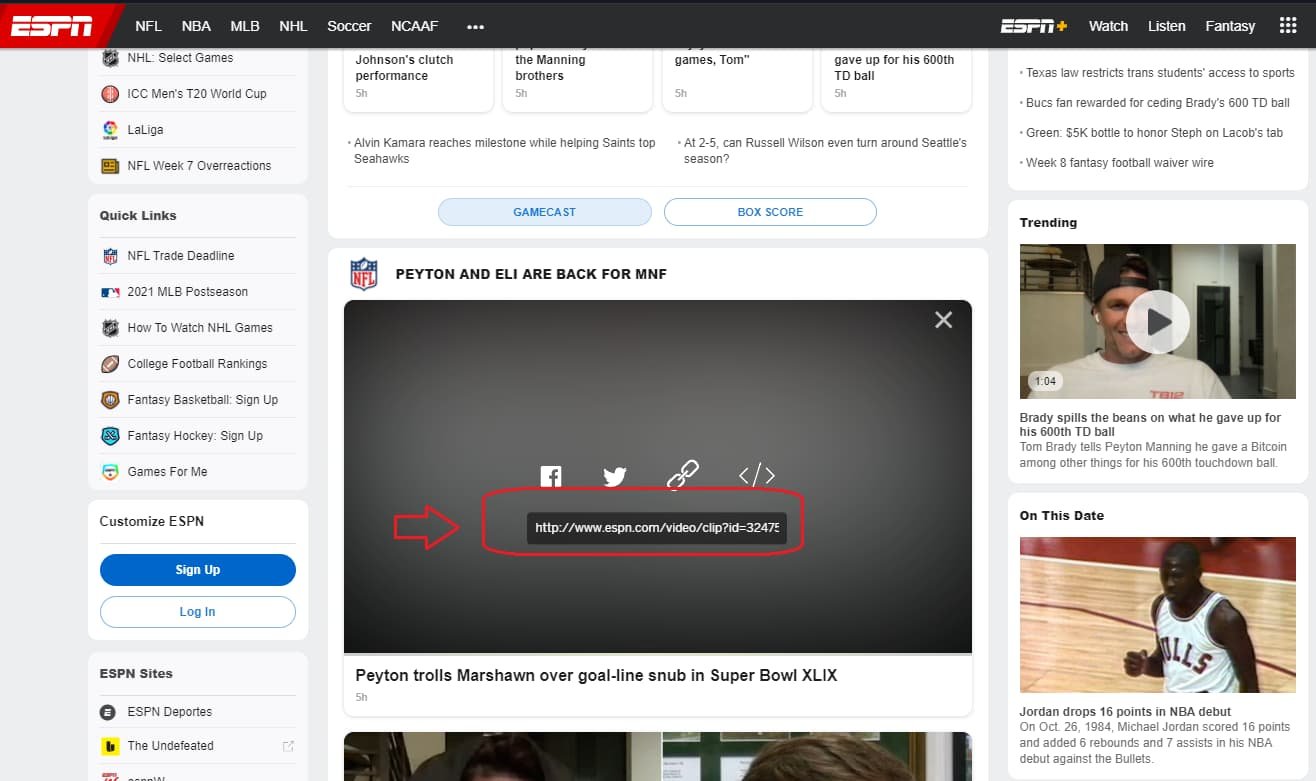Click the copy link chain icon
Screen dimensions: 1316x781
pos(682,475)
